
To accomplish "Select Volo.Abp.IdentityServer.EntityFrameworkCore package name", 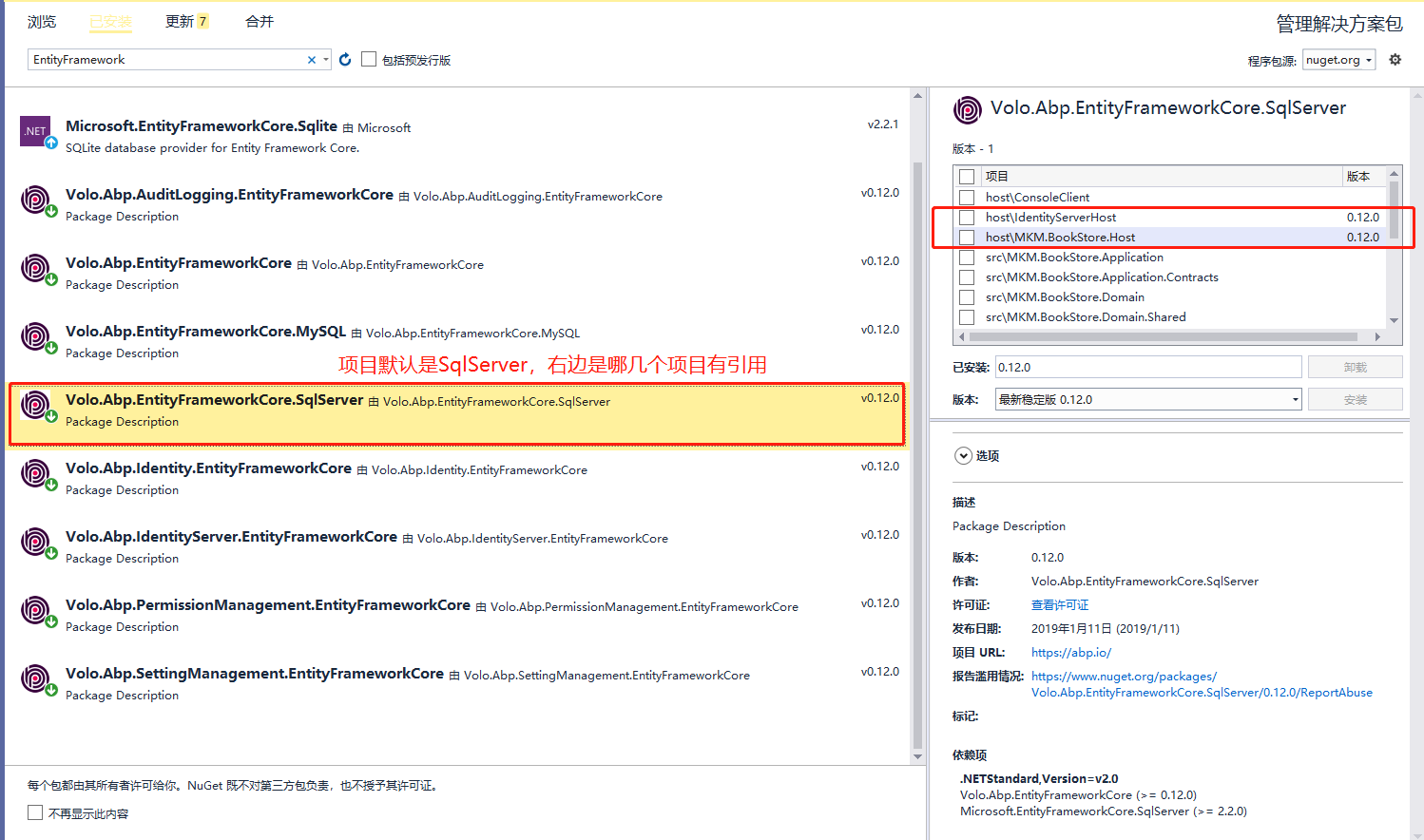I will (x=231, y=537).
